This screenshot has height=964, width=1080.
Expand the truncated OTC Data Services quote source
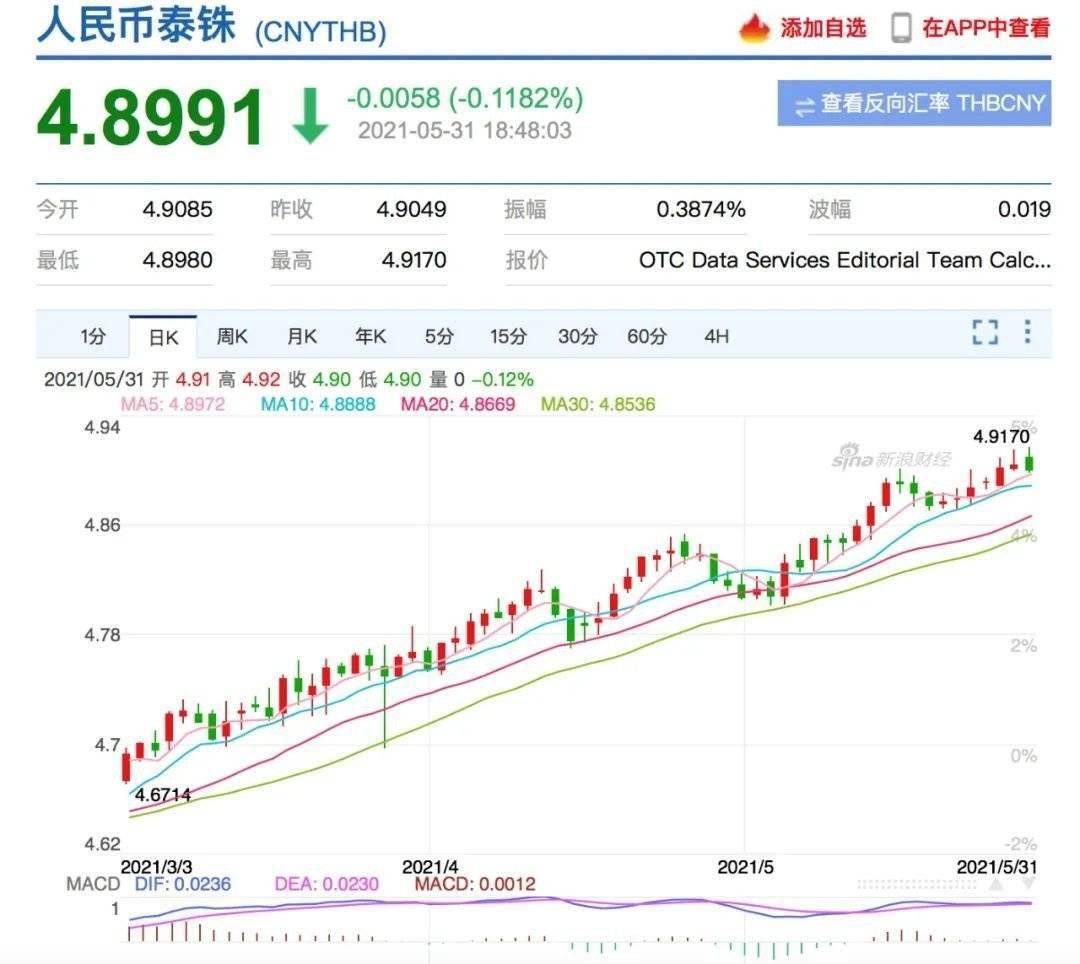[x=844, y=261]
